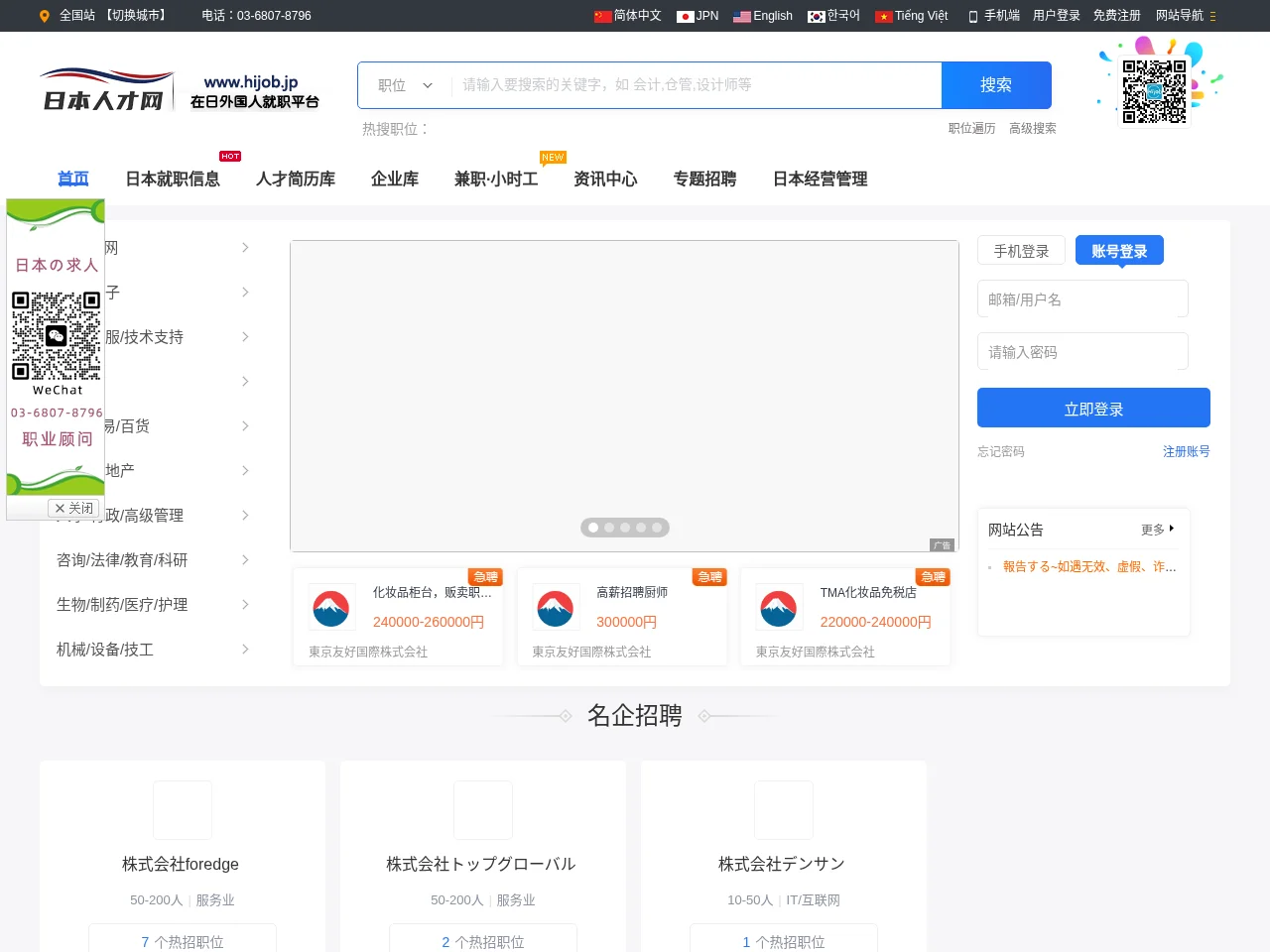Open the 人才简历库 navigation item
This screenshot has height=952, width=1270.
pos(296,179)
